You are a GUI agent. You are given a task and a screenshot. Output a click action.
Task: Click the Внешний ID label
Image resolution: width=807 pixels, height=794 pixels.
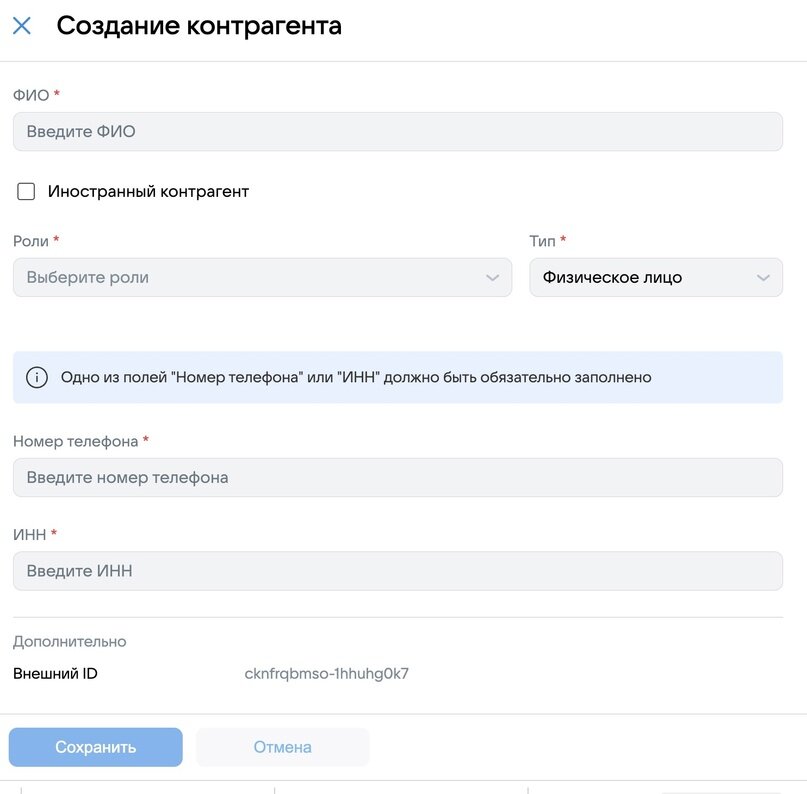(55, 674)
